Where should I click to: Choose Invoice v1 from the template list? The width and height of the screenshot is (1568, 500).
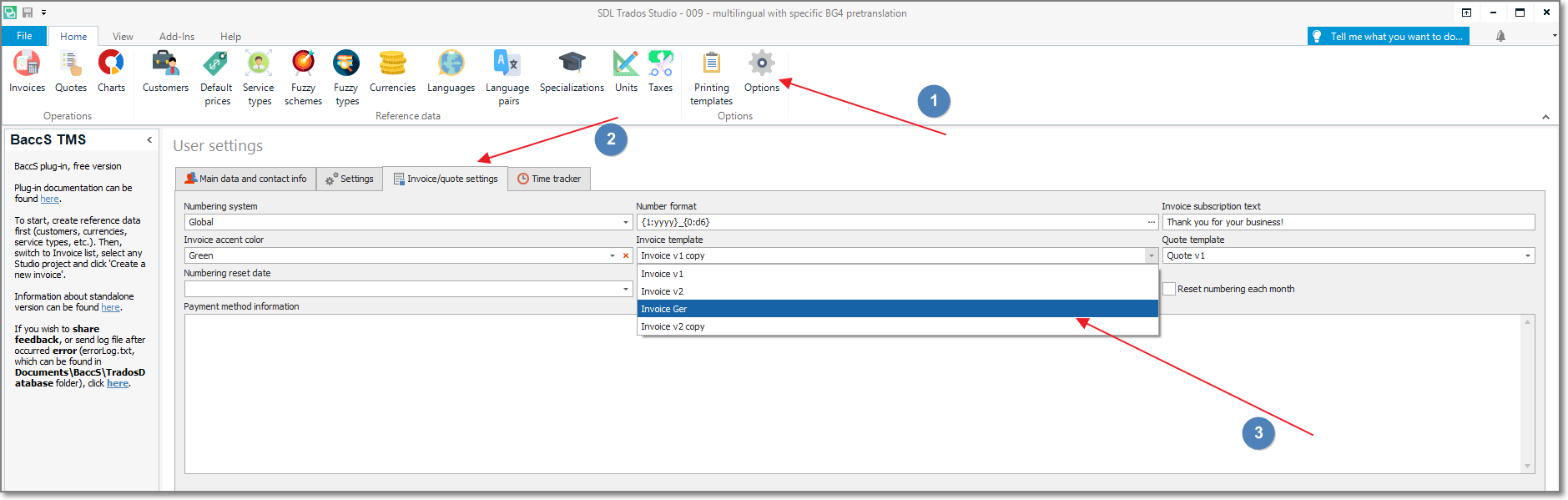[897, 274]
